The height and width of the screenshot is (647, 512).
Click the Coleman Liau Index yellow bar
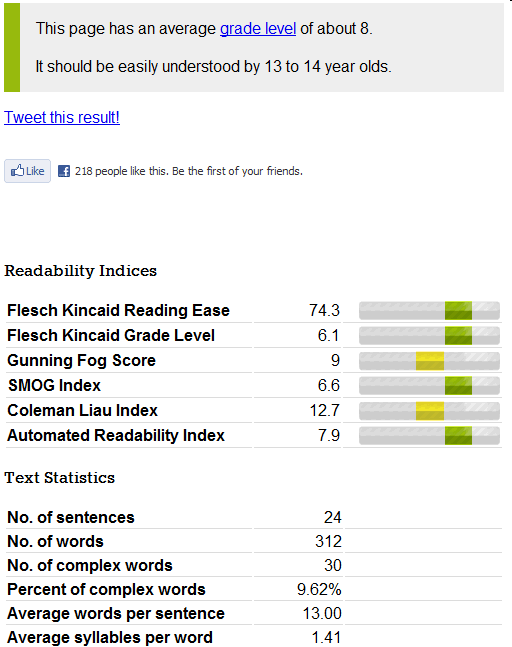point(429,411)
